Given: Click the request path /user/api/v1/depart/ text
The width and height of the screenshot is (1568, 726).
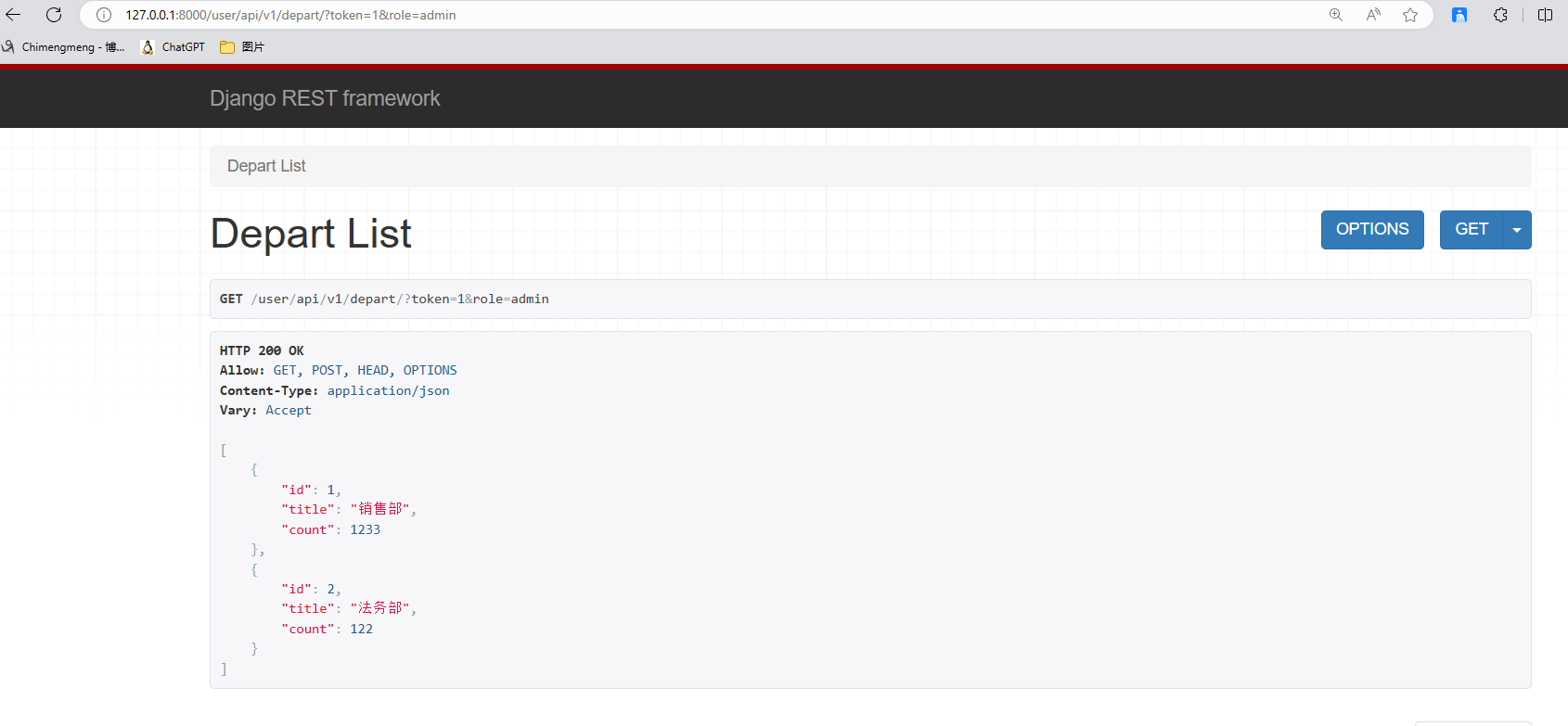Looking at the screenshot, I should tap(327, 299).
